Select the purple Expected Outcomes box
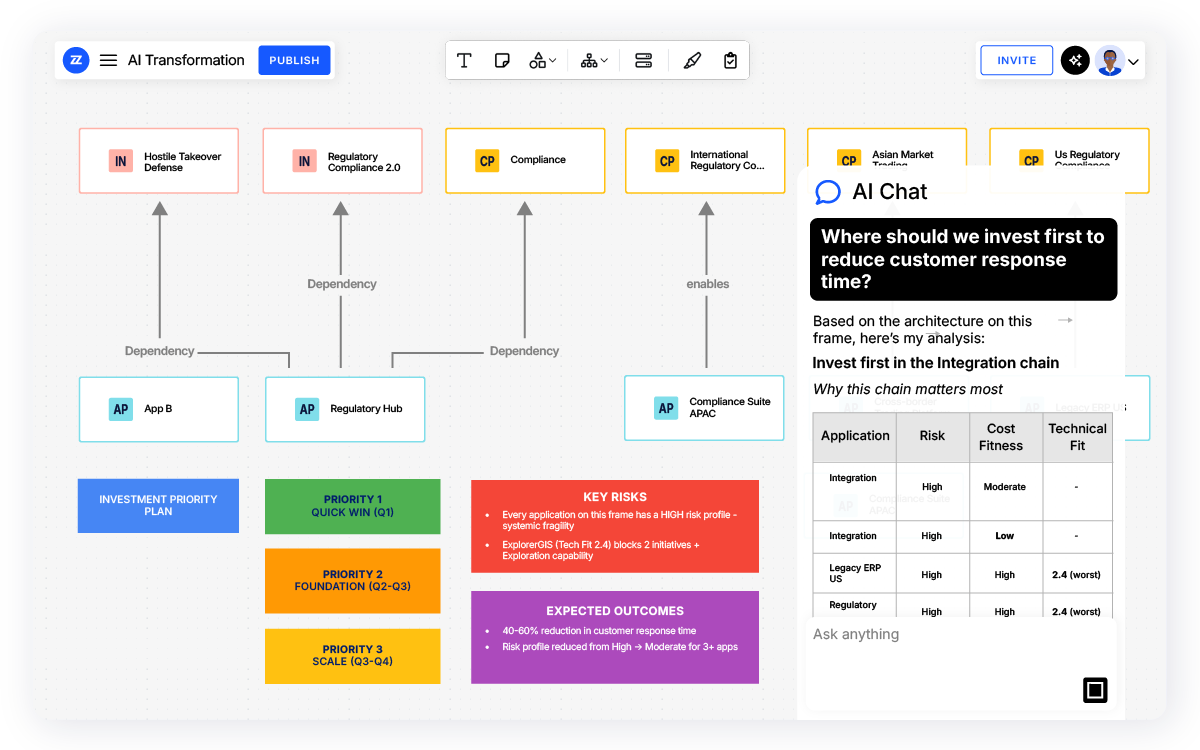The width and height of the screenshot is (1200, 750). click(x=615, y=637)
